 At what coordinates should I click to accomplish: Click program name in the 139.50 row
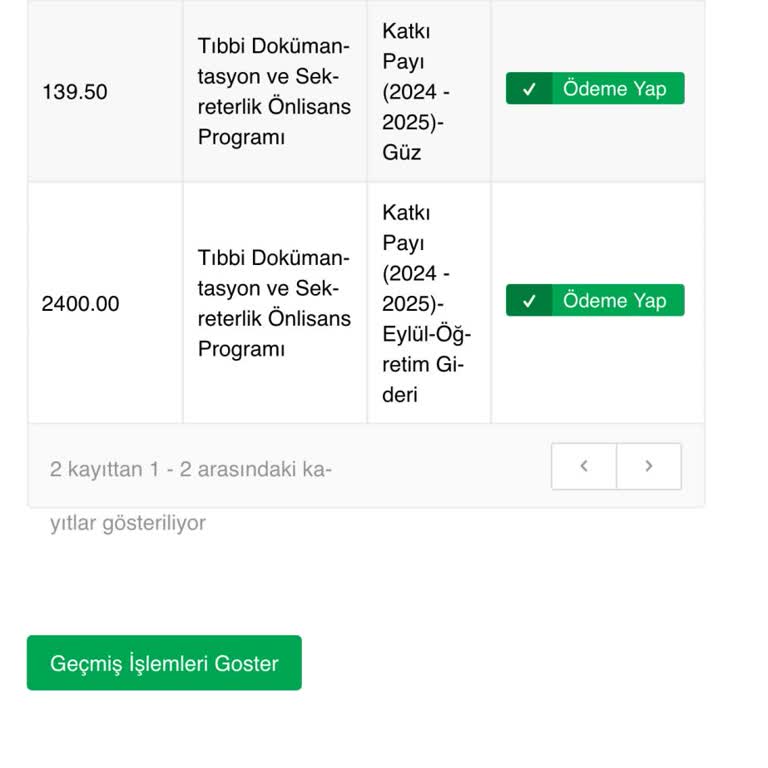(x=274, y=92)
